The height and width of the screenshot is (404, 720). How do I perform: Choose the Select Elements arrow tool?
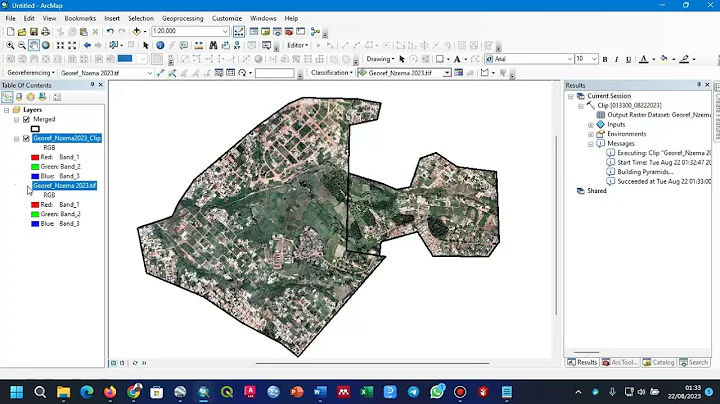[146, 45]
